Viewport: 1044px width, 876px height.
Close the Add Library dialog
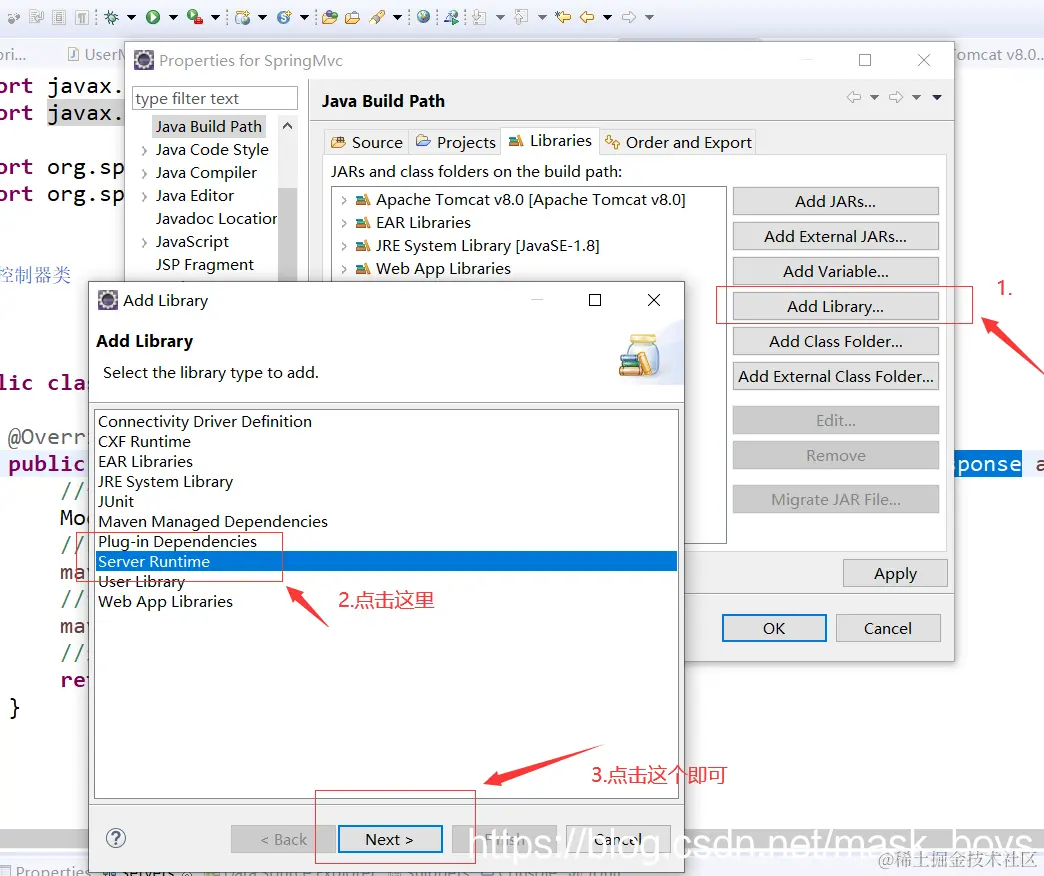(654, 300)
